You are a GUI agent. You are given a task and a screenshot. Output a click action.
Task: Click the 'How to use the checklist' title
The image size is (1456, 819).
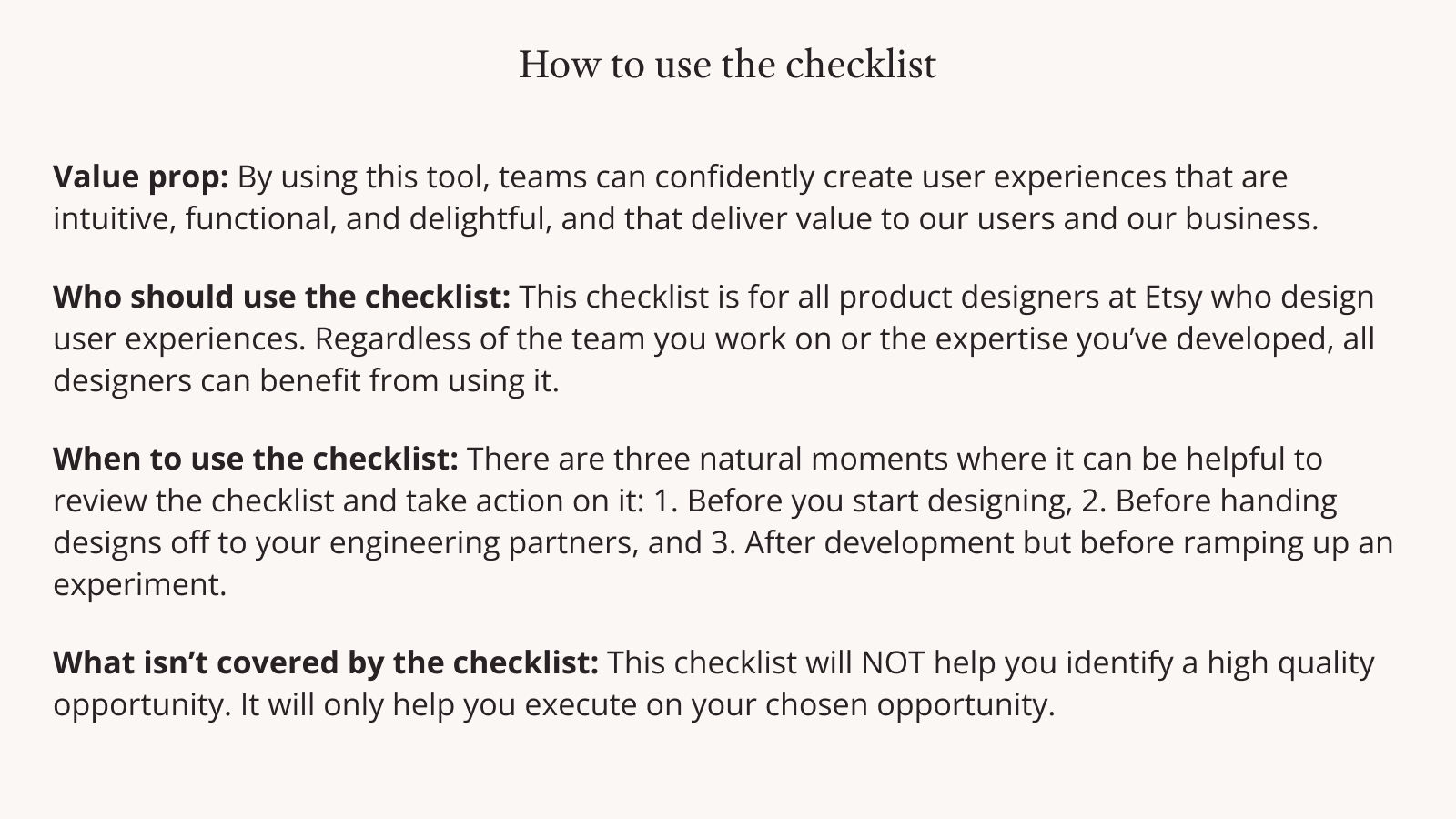click(727, 66)
